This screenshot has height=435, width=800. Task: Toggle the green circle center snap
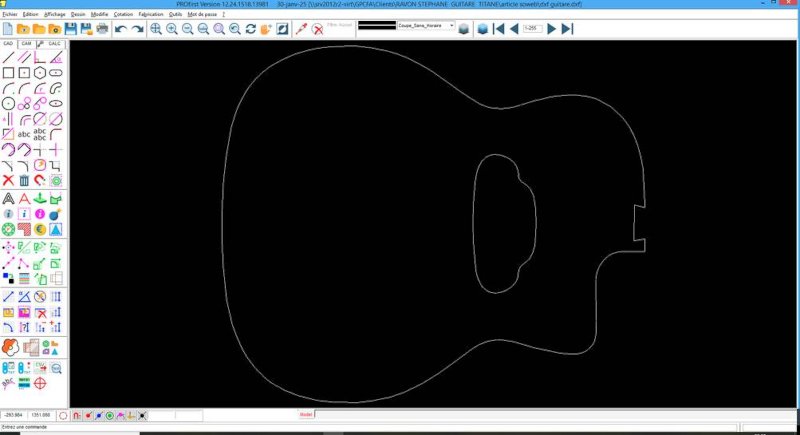(x=110, y=416)
